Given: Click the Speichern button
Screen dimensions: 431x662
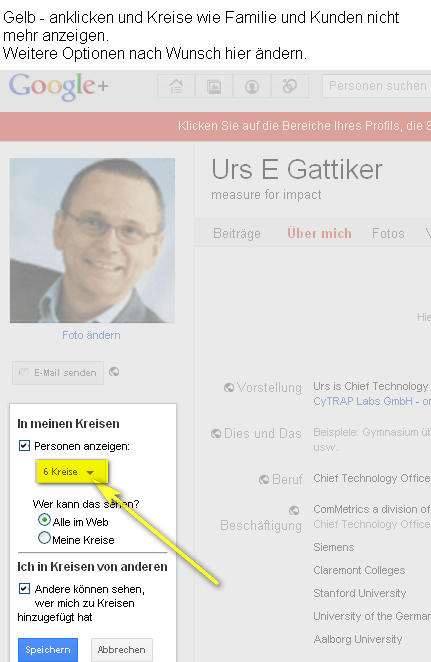Looking at the screenshot, I should 48,650.
